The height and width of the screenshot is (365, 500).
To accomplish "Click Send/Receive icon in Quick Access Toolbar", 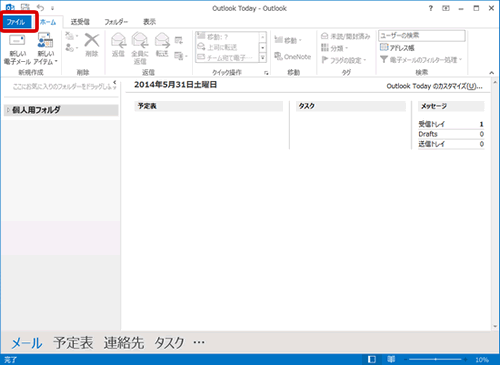I will tap(25, 7).
